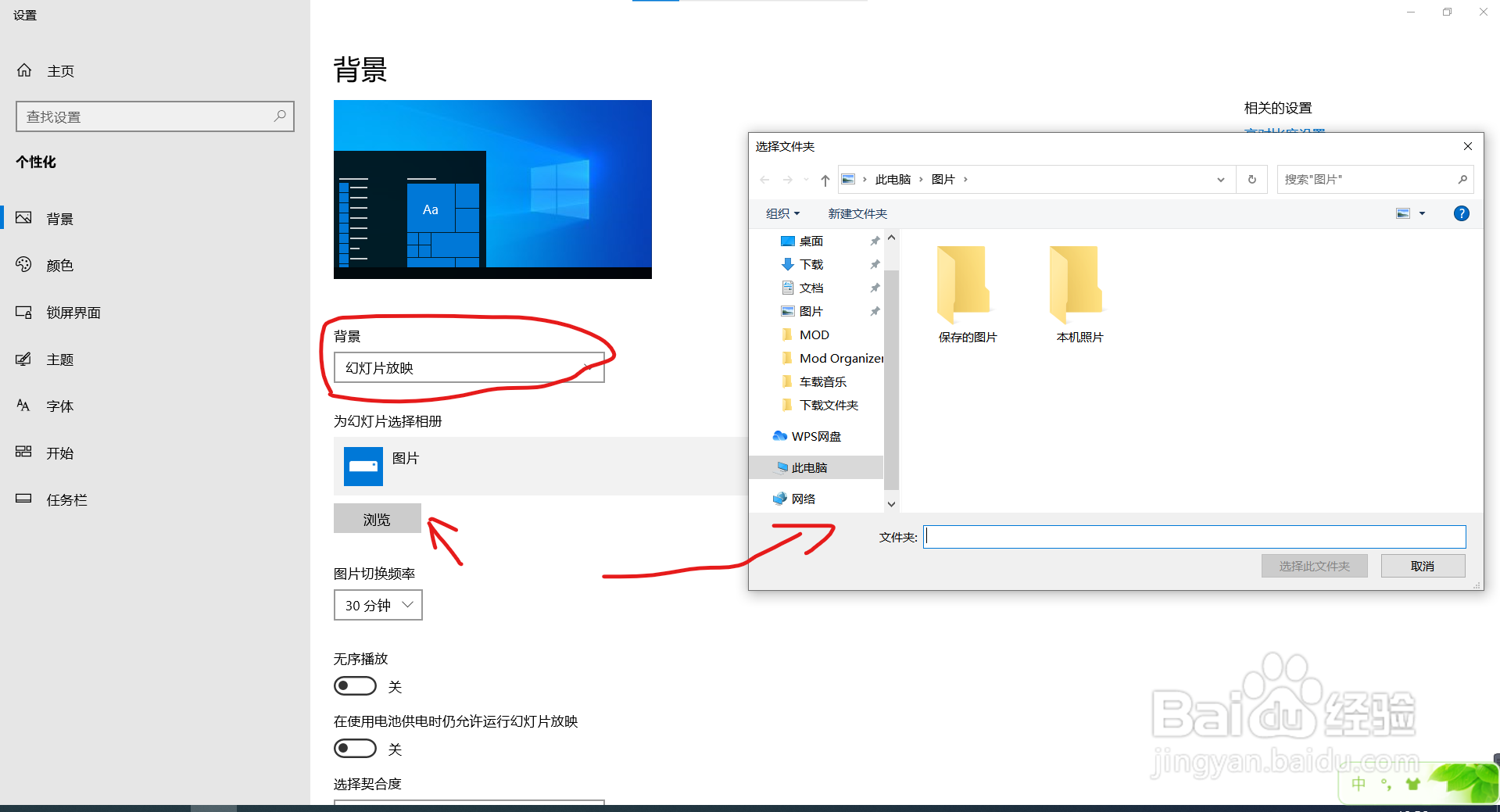Toggle the 无序播放 switch

pos(355,686)
